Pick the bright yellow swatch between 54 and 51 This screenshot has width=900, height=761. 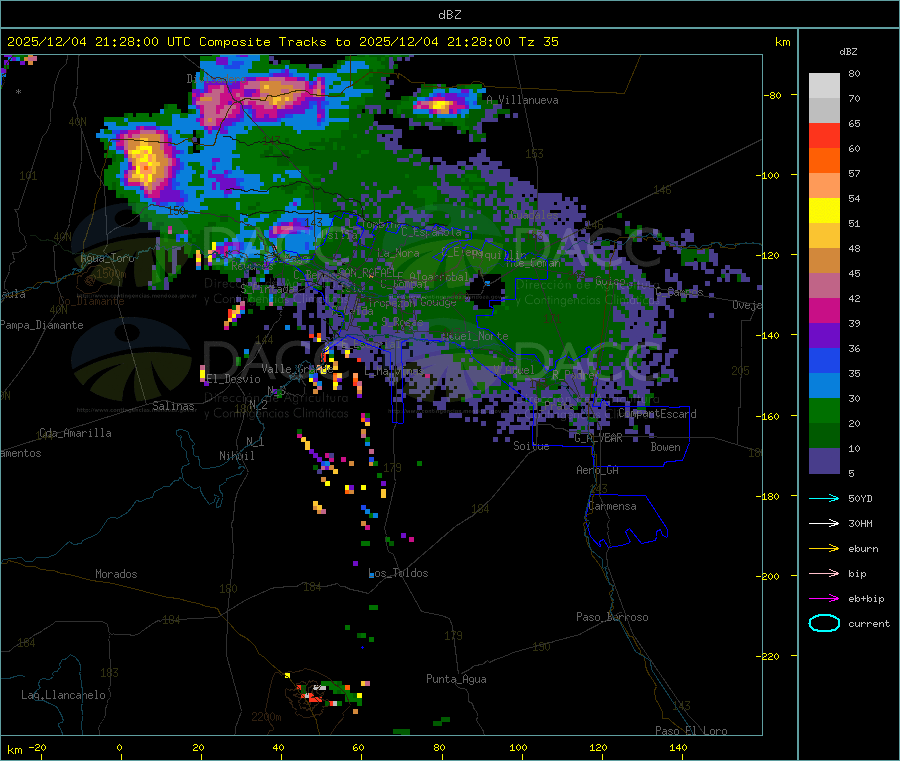pyautogui.click(x=824, y=211)
